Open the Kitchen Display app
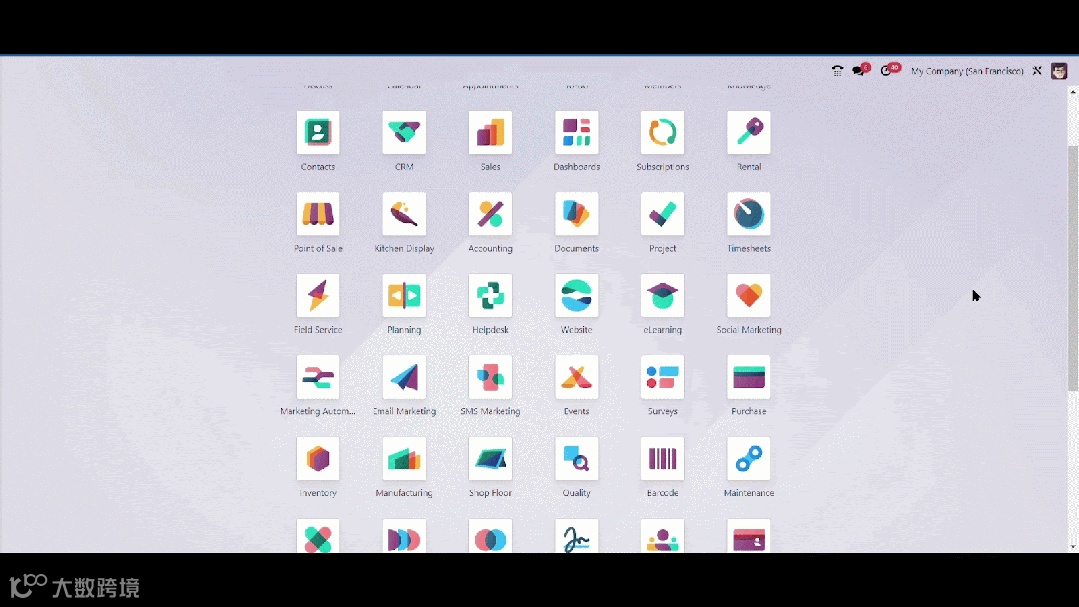 pos(404,214)
